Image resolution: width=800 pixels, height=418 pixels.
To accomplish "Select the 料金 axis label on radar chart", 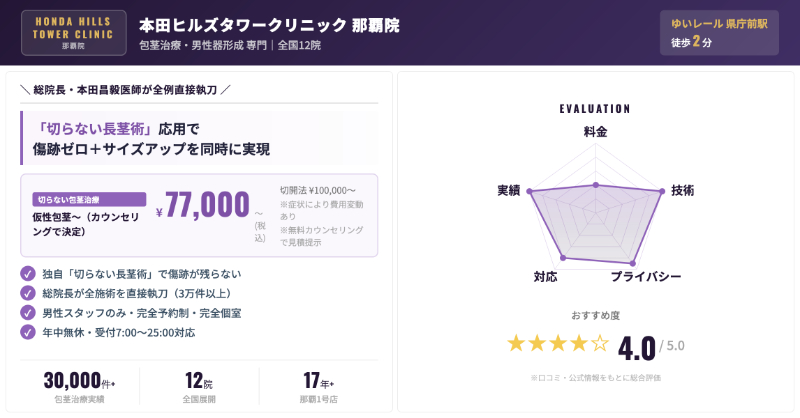I will pyautogui.click(x=595, y=131).
